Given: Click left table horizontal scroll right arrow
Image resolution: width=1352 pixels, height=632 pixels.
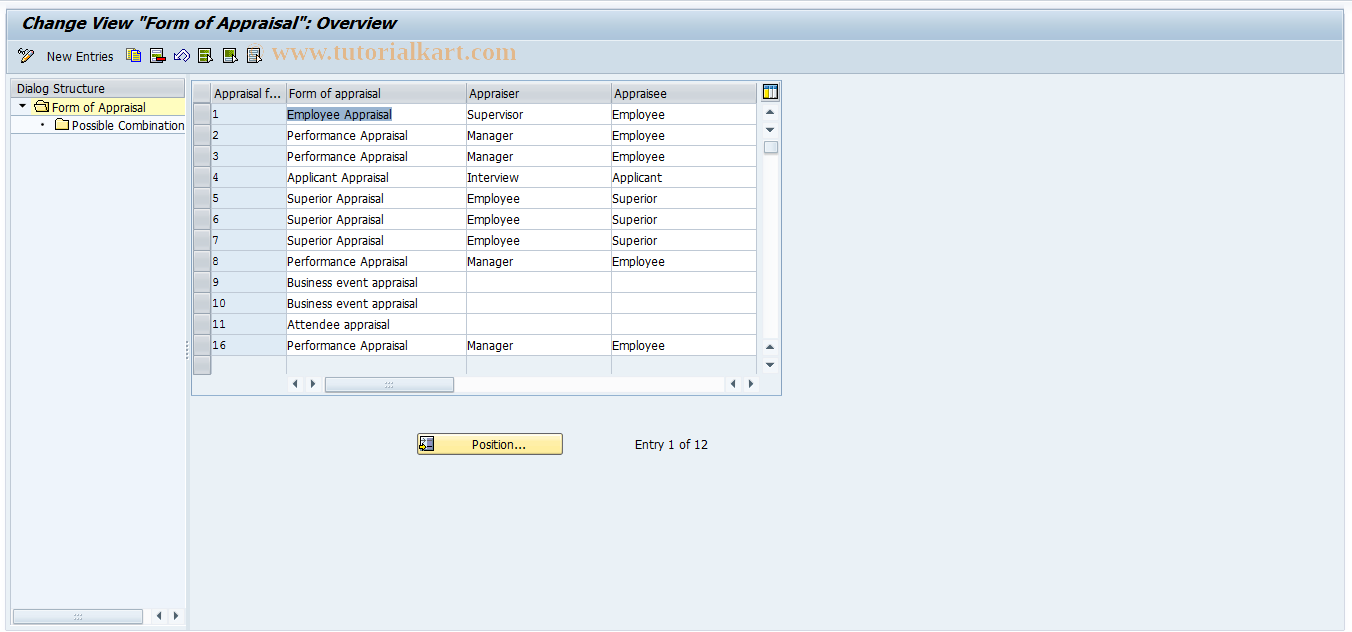Looking at the screenshot, I should tap(313, 384).
